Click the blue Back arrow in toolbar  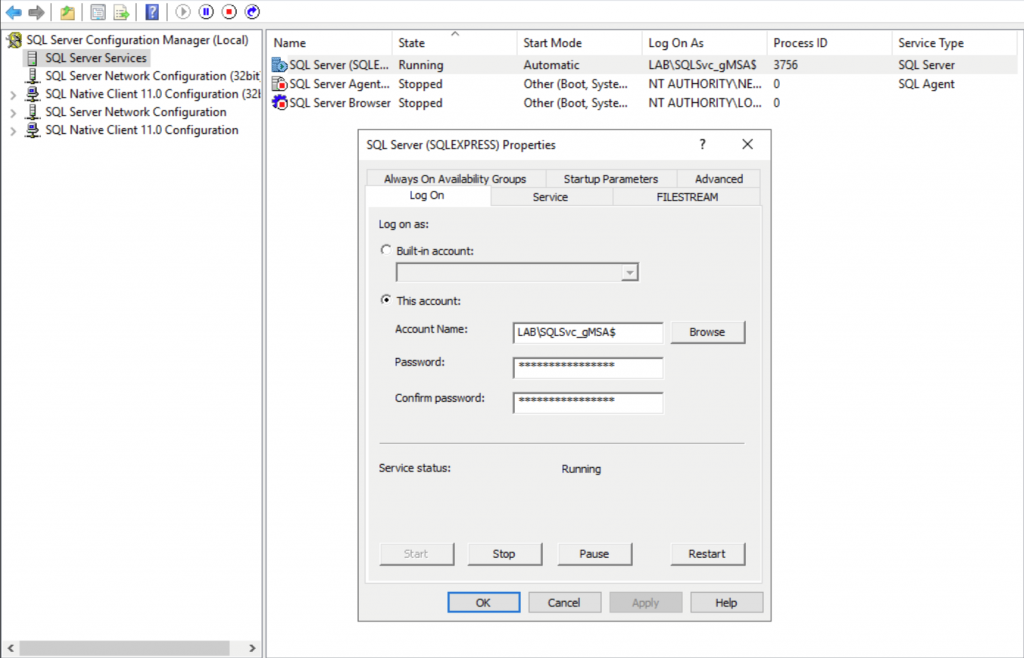pyautogui.click(x=14, y=12)
